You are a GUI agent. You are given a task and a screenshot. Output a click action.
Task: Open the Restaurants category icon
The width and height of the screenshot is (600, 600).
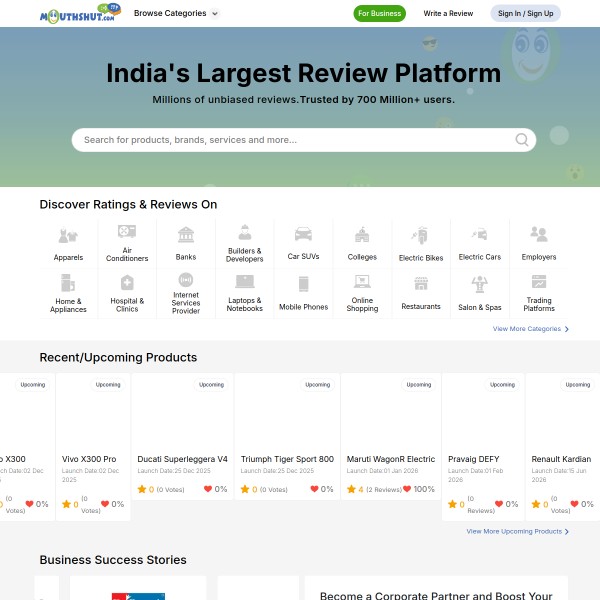[x=420, y=284]
